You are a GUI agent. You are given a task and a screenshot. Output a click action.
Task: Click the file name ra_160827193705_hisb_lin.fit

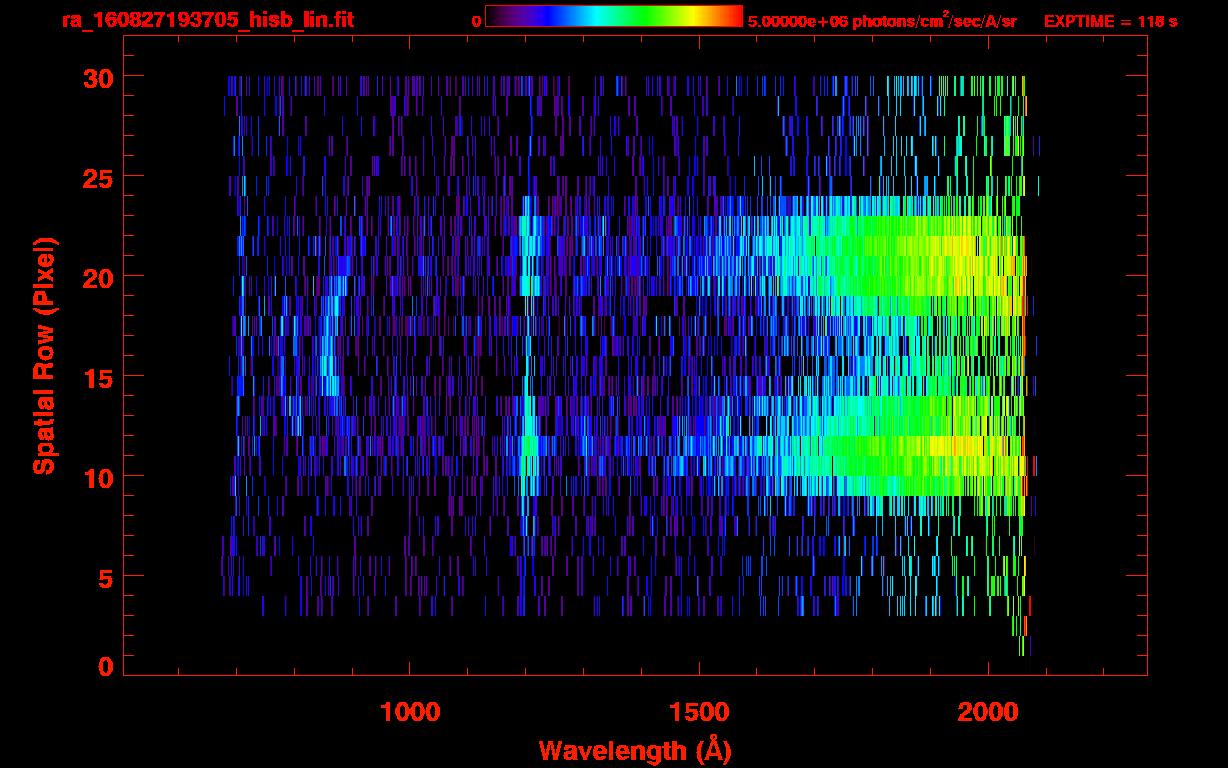pyautogui.click(x=206, y=20)
